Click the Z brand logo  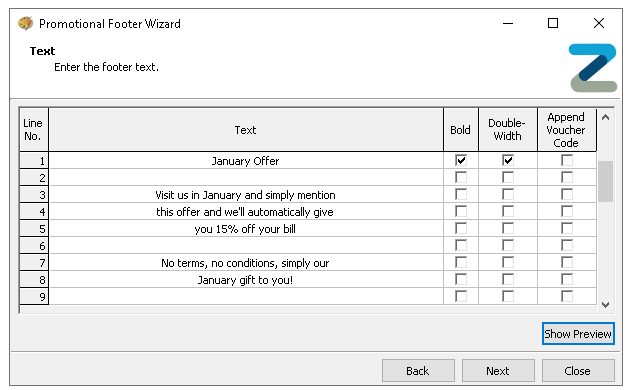[593, 68]
